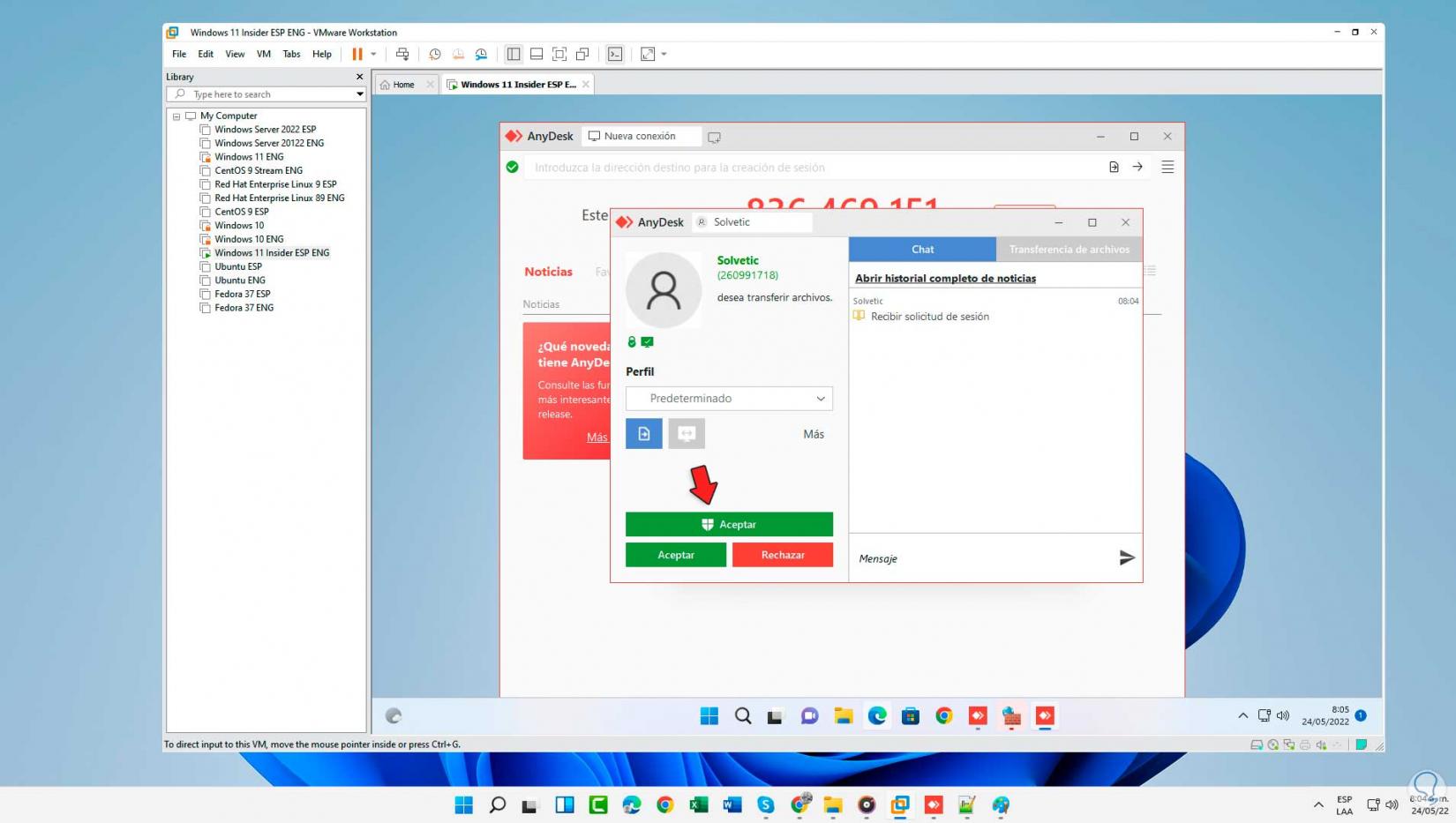Toggle the screen view permission
1456x823 pixels.
[x=687, y=433]
